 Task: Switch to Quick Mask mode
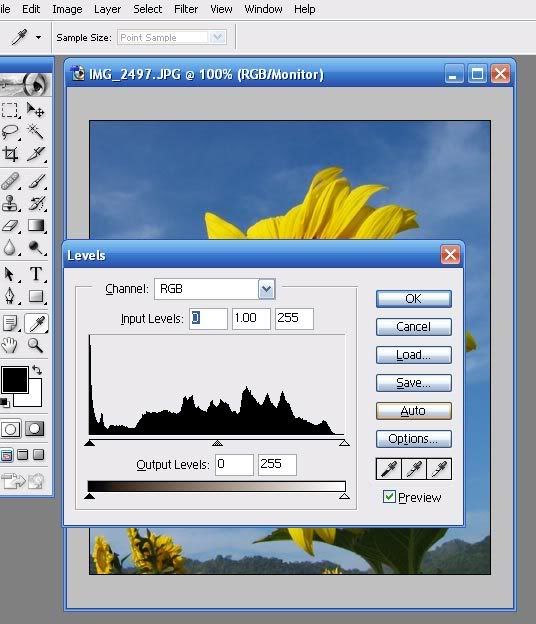click(35, 429)
